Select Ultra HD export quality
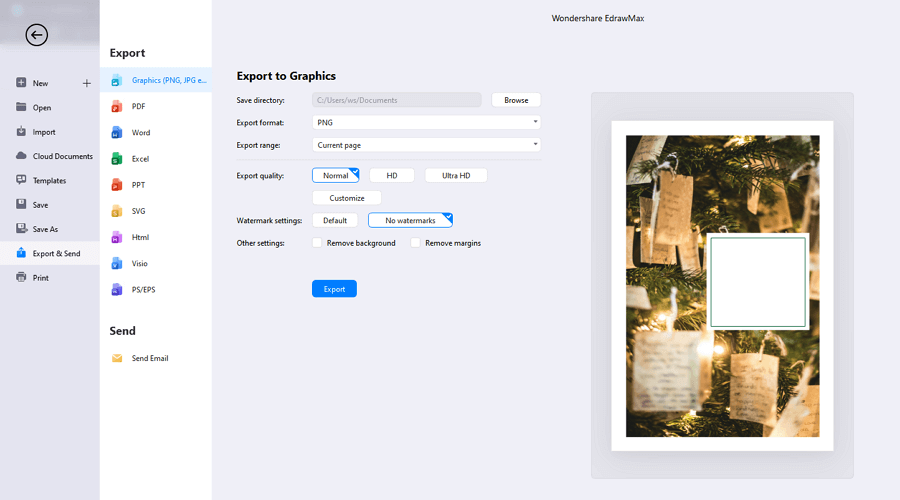Viewport: 900px width, 500px height. 456,176
